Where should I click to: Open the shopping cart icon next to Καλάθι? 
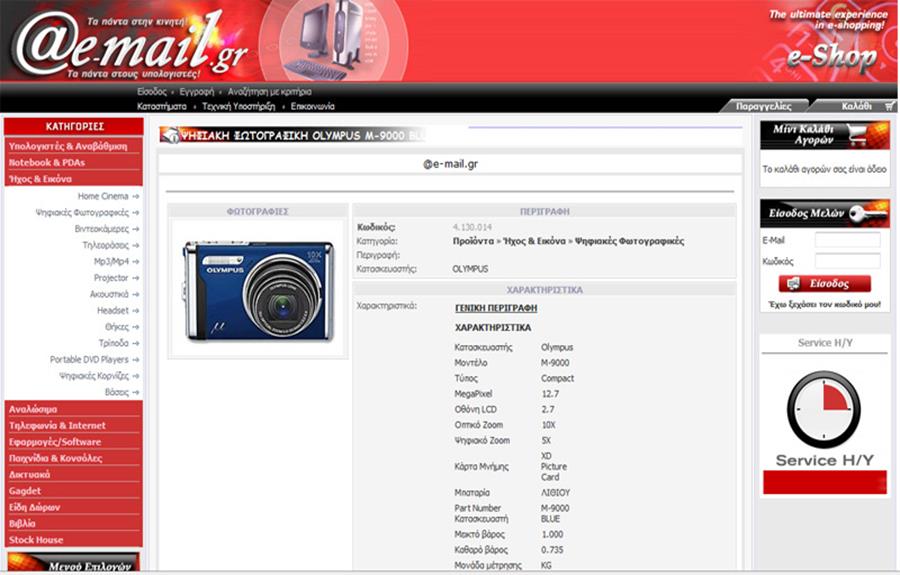click(x=890, y=106)
